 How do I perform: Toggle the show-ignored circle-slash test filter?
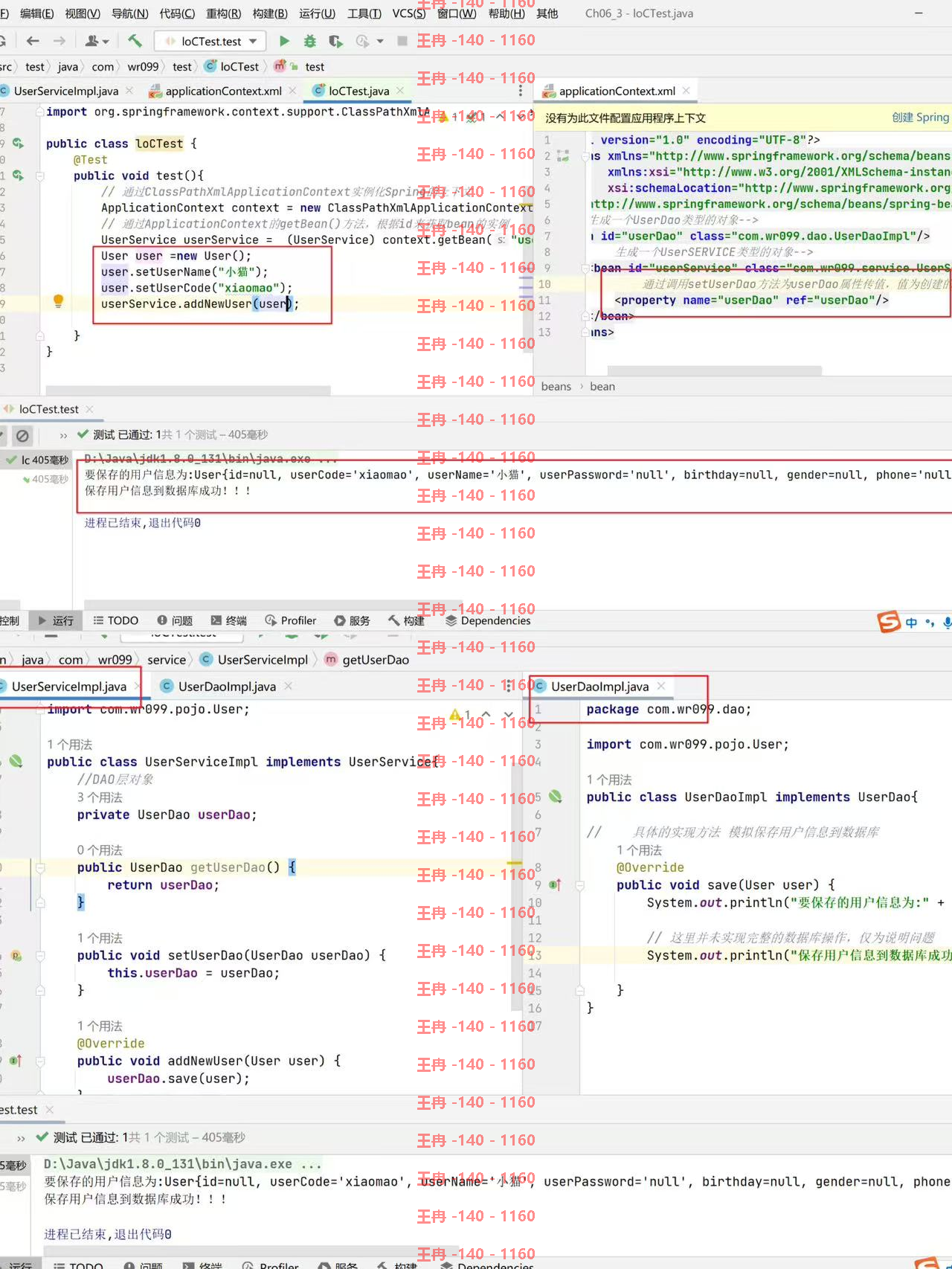pyautogui.click(x=23, y=435)
